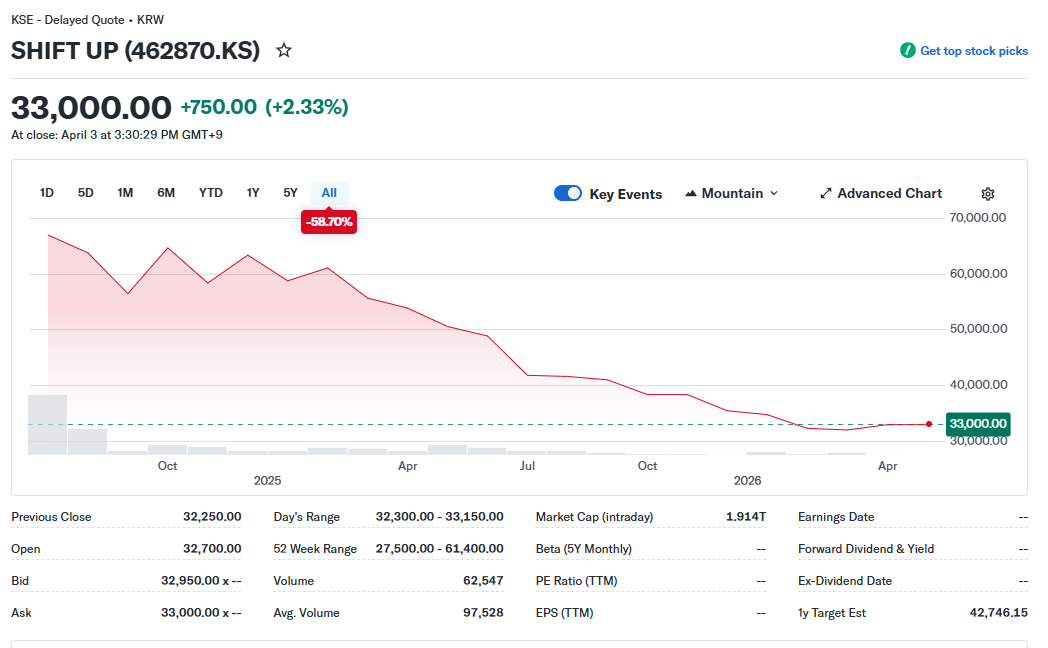Click the SHIFT UP (462870.KS) title
Screen dimensions: 1048x648
[x=136, y=51]
